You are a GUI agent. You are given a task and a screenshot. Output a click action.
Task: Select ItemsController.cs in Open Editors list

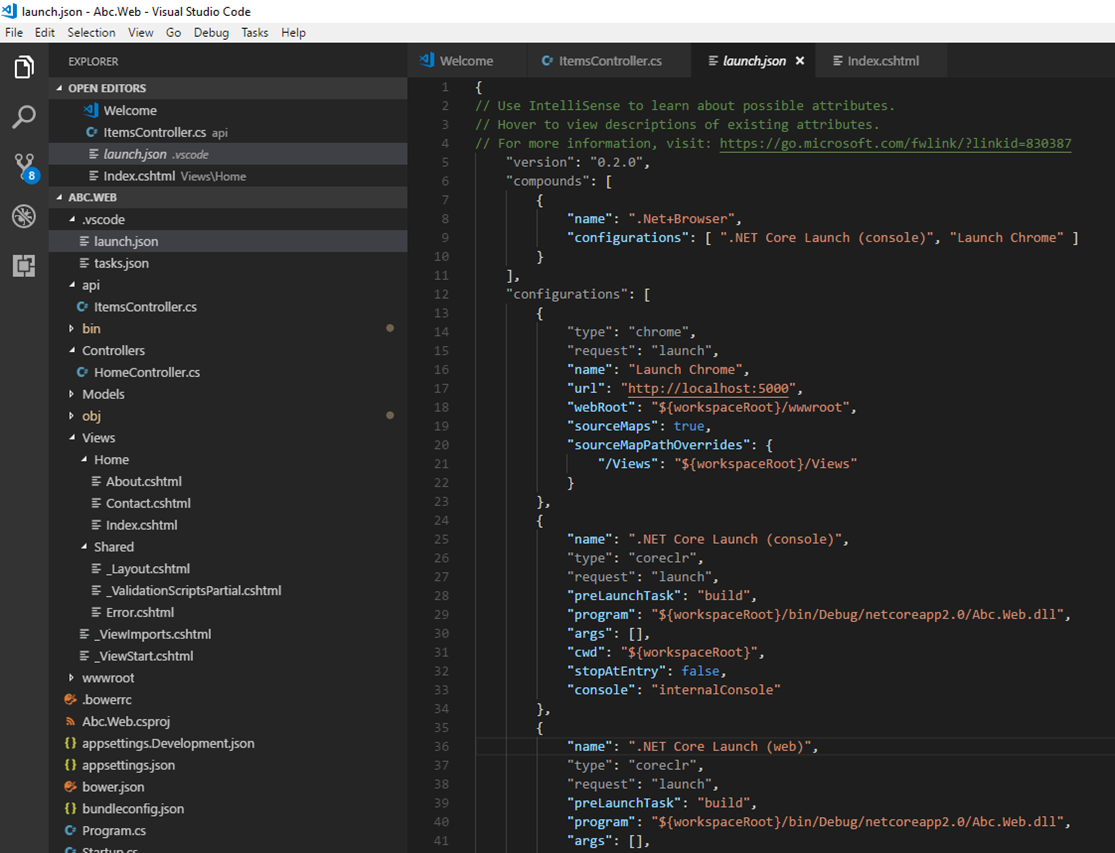(x=228, y=133)
